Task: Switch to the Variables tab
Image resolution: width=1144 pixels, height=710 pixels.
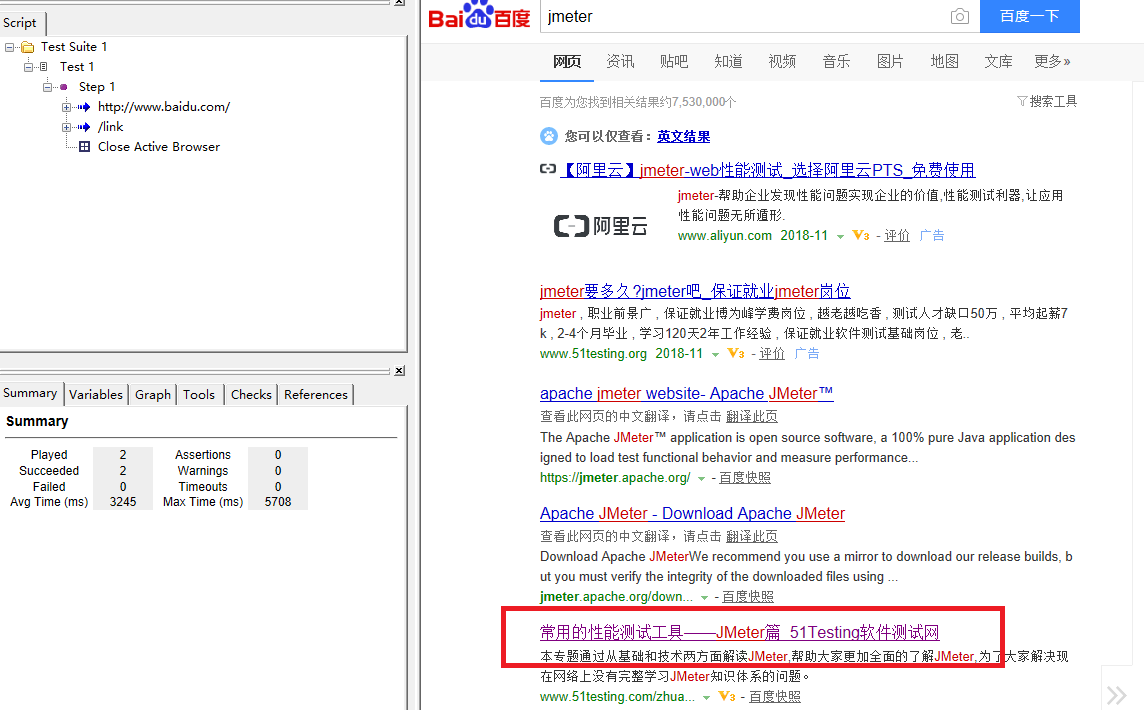Action: tap(96, 395)
